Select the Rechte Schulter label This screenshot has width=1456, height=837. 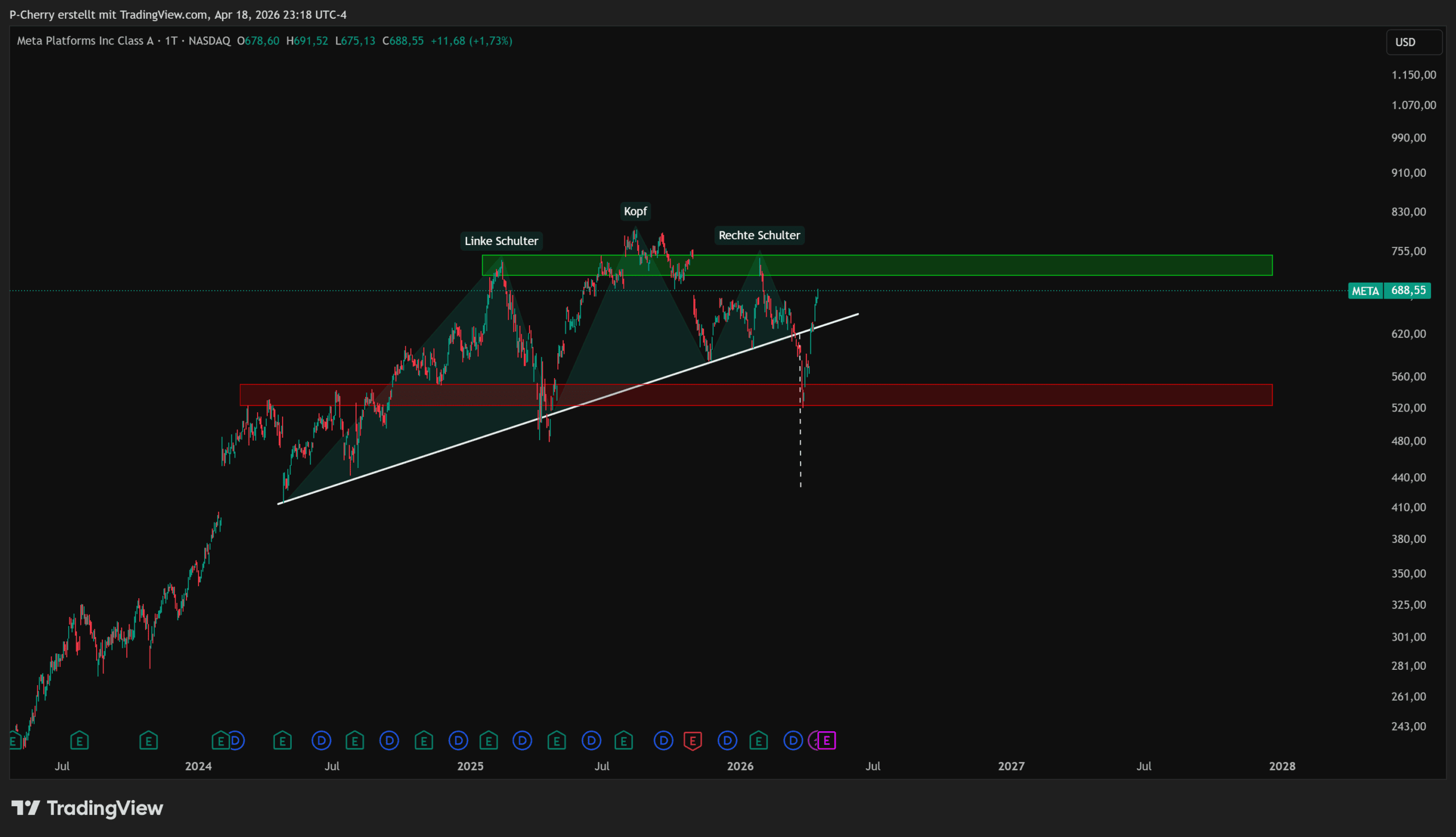[759, 235]
